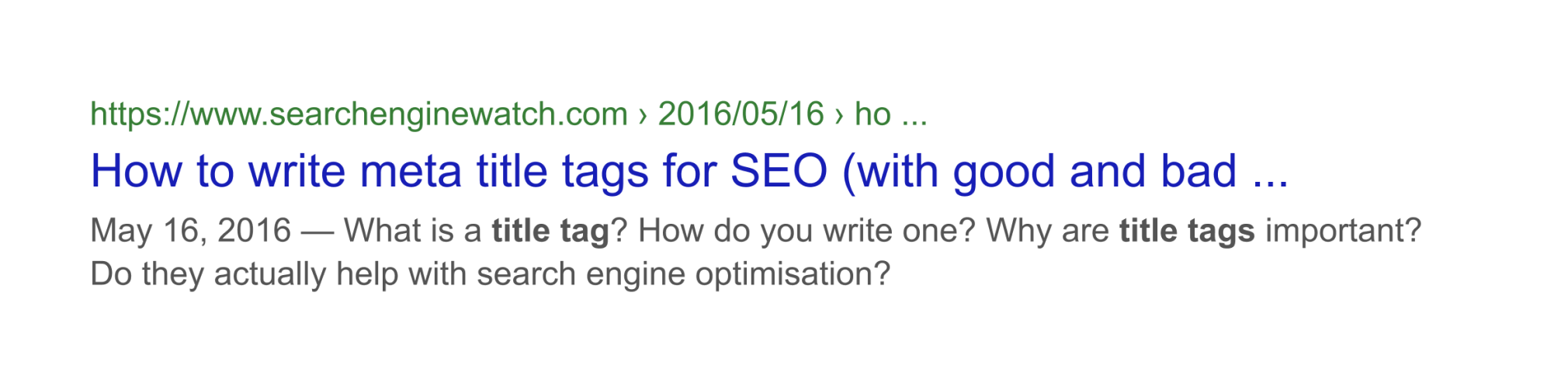Click '(with good and bad' in the title
1568x387 pixels.
(x=1039, y=171)
